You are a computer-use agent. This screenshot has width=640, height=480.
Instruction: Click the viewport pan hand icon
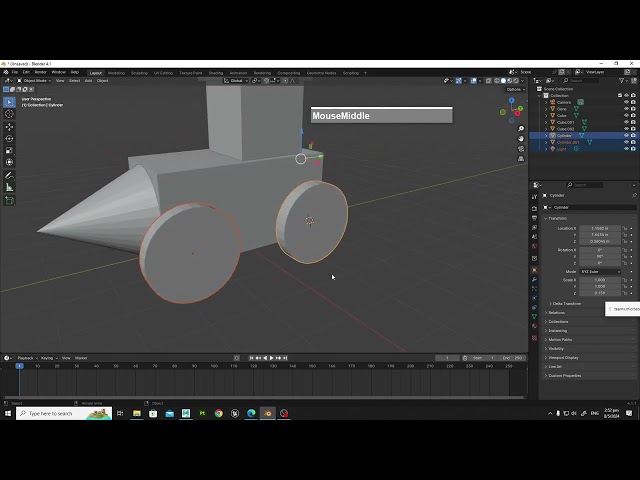(521, 139)
